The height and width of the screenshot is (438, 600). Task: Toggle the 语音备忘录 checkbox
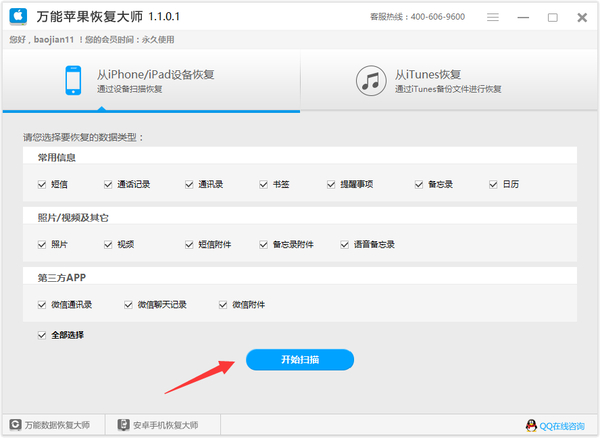click(344, 244)
